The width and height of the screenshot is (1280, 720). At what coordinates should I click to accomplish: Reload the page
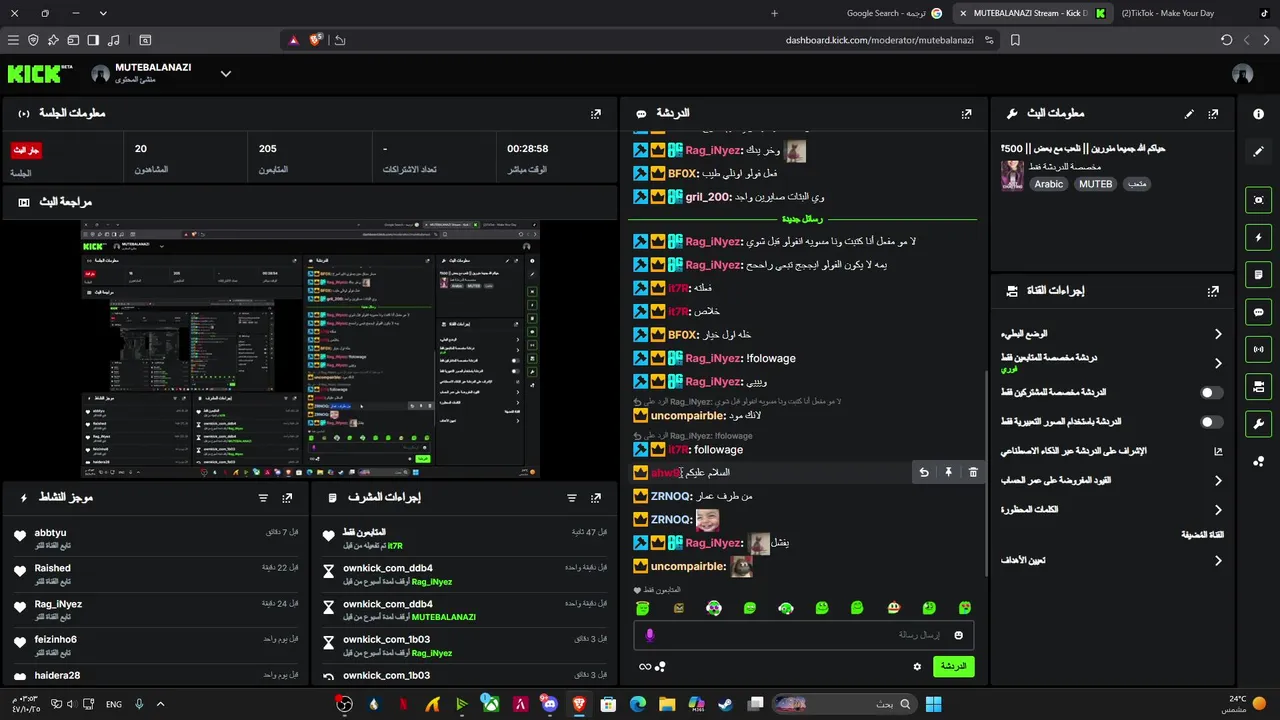tap(1227, 40)
